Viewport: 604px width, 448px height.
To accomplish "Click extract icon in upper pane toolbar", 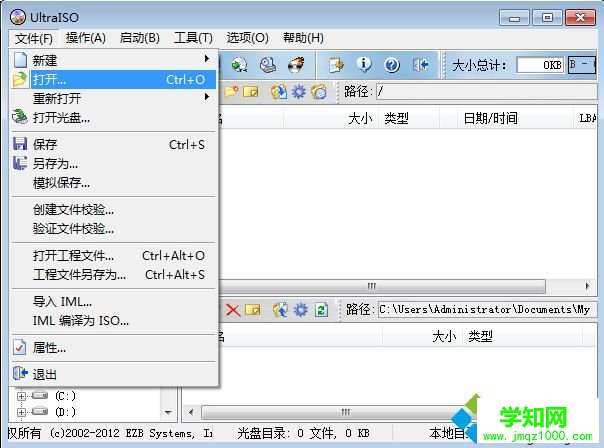I will tap(279, 92).
